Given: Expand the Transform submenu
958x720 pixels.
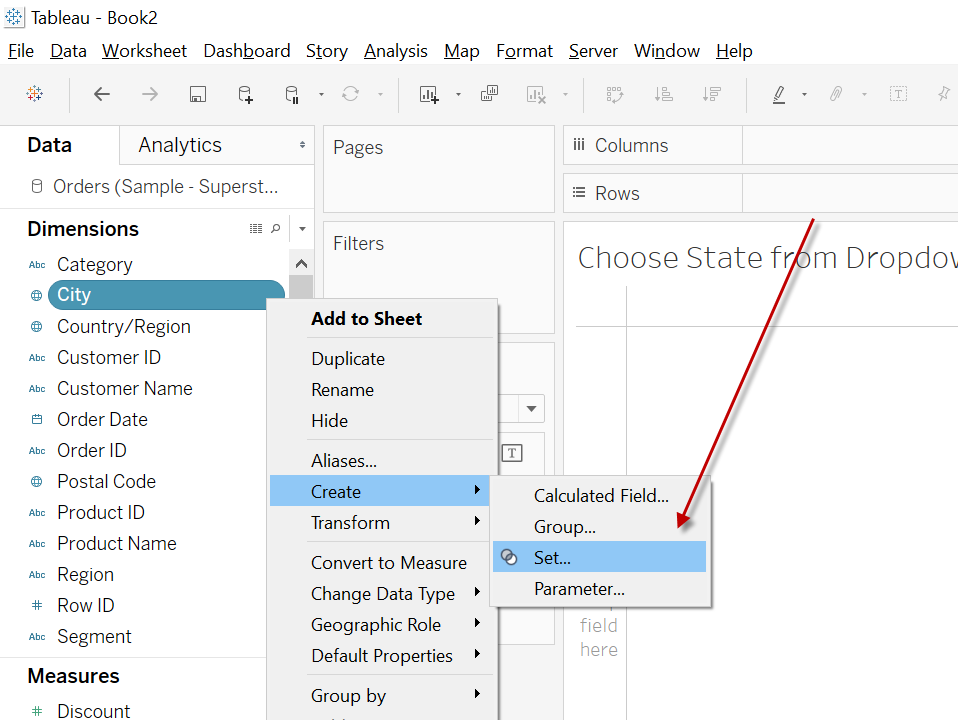Looking at the screenshot, I should (380, 523).
